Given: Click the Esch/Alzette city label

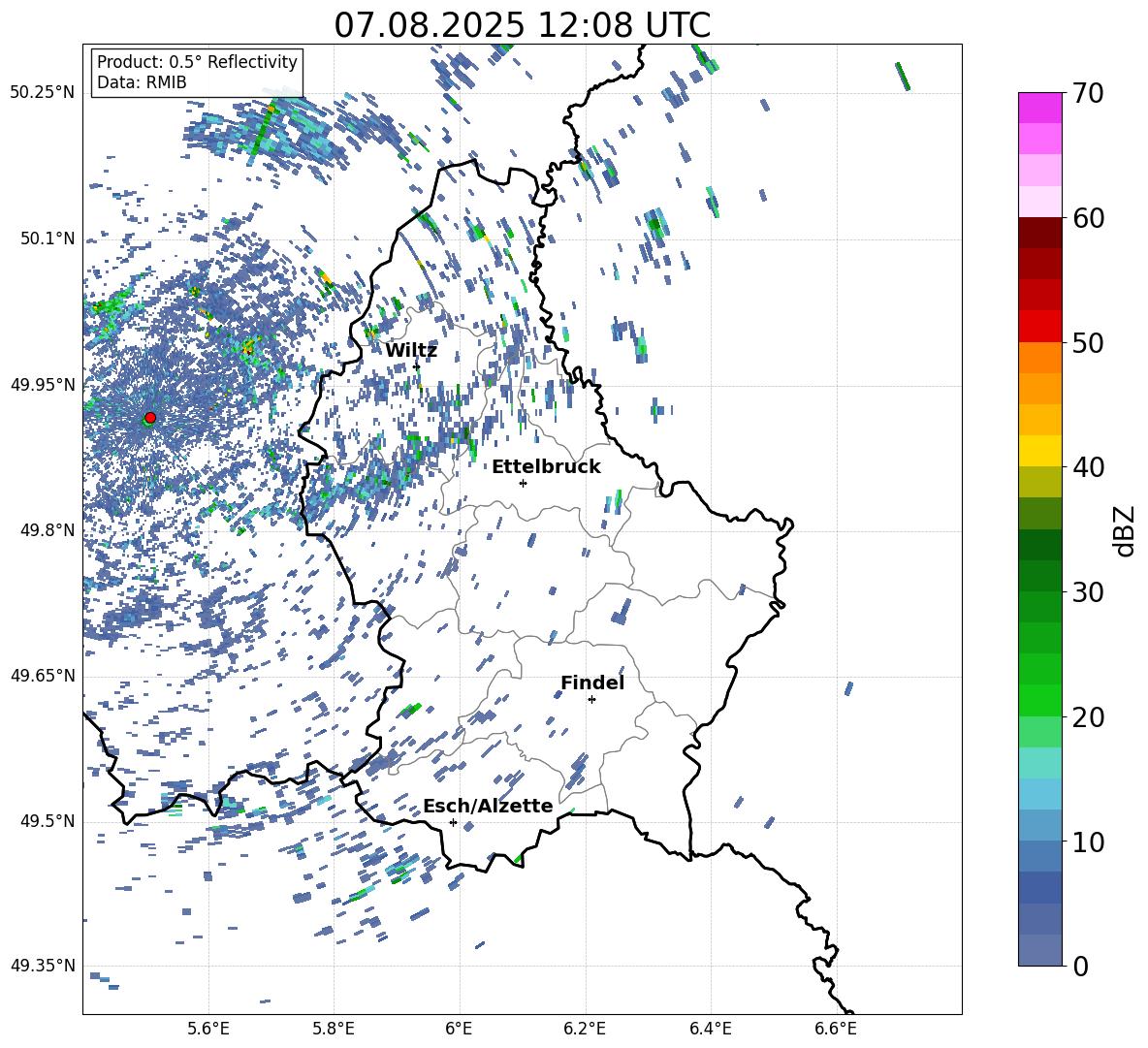Looking at the screenshot, I should 488,806.
